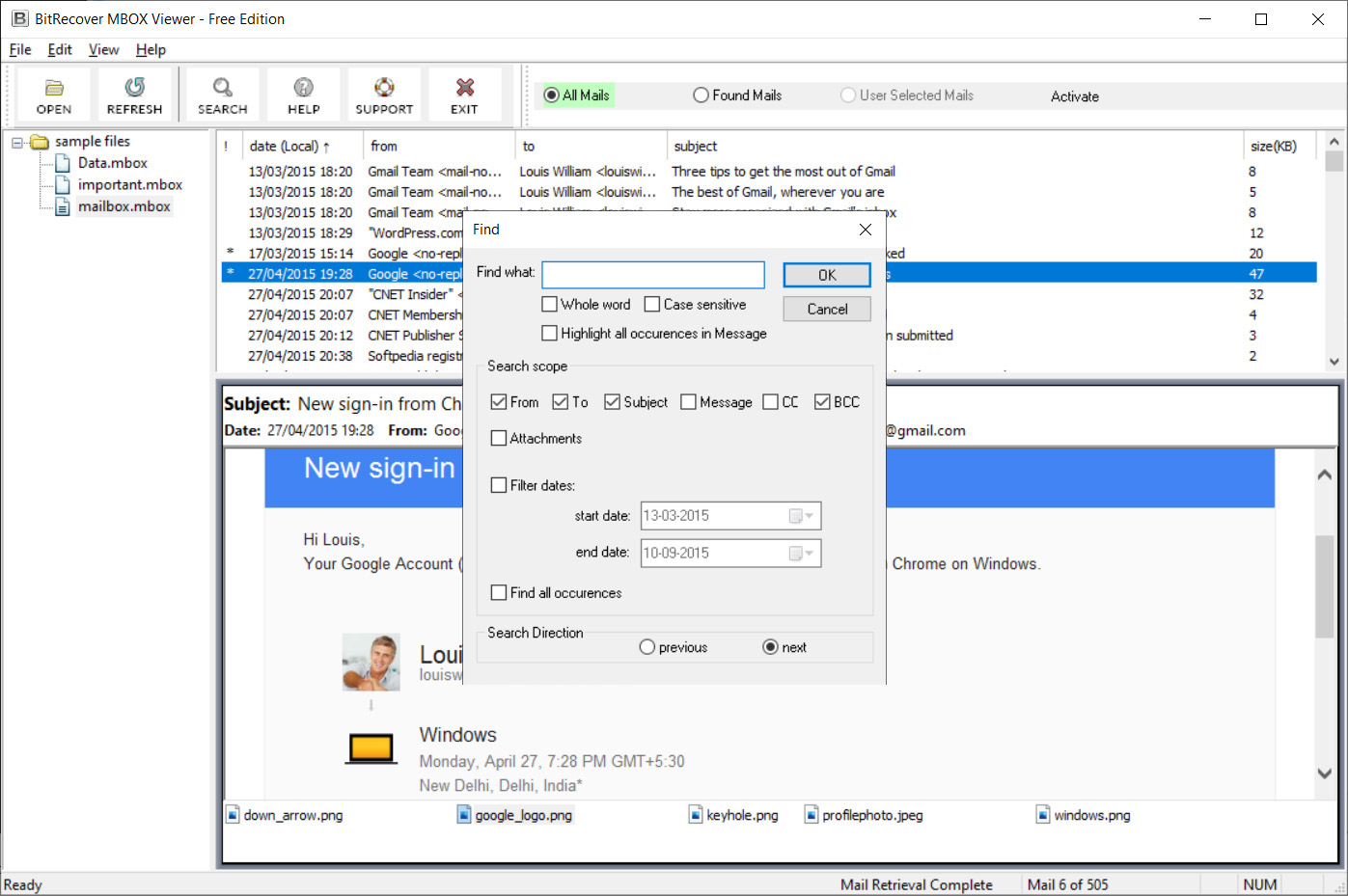Click OK in the Find dialog
The width and height of the screenshot is (1348, 896).
pyautogui.click(x=827, y=276)
